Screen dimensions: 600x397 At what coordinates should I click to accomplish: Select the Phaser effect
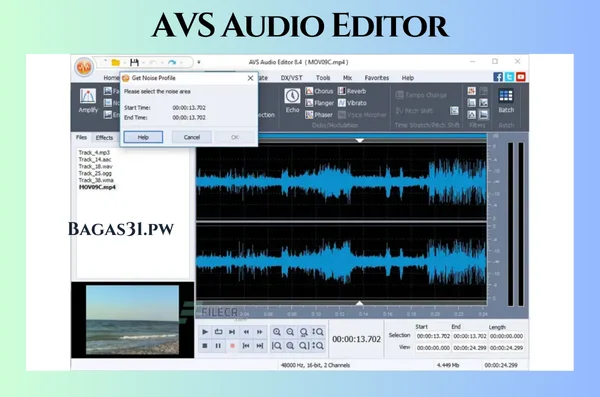(x=319, y=115)
